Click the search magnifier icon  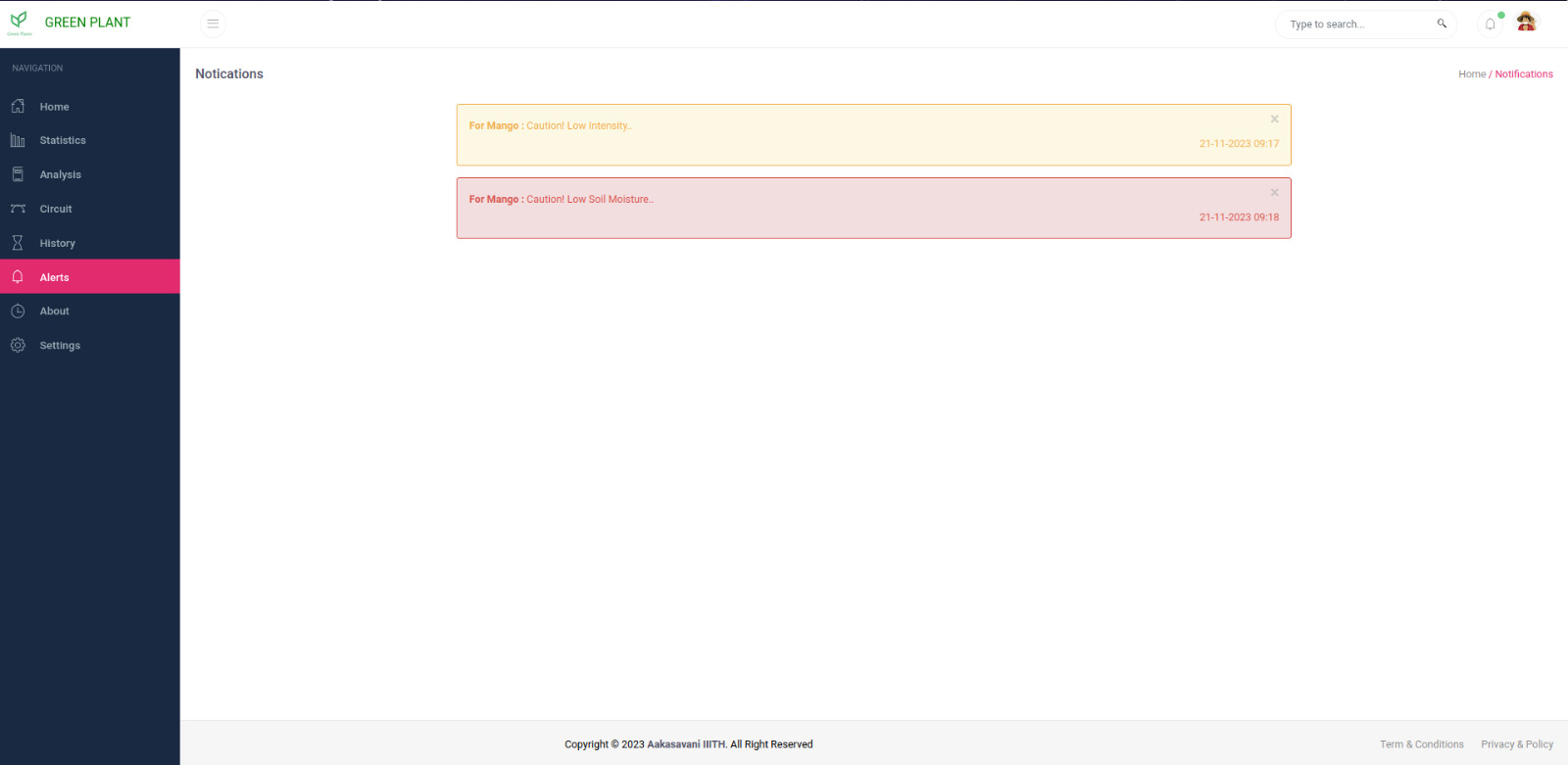click(x=1442, y=24)
